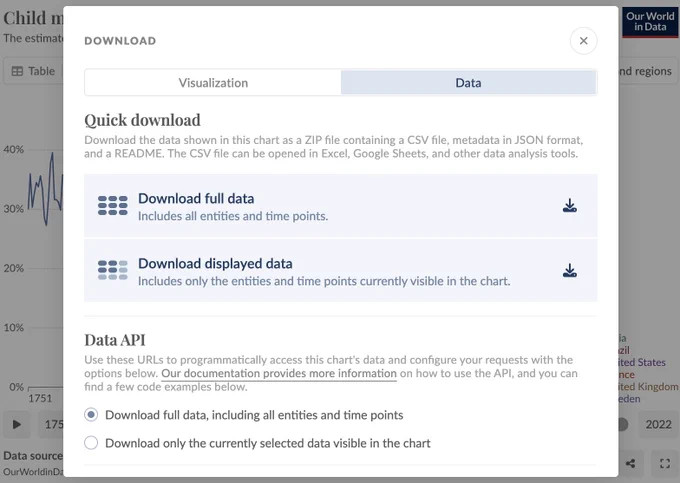Click the table grid icon beside Table
The width and height of the screenshot is (680, 483).
[17, 71]
